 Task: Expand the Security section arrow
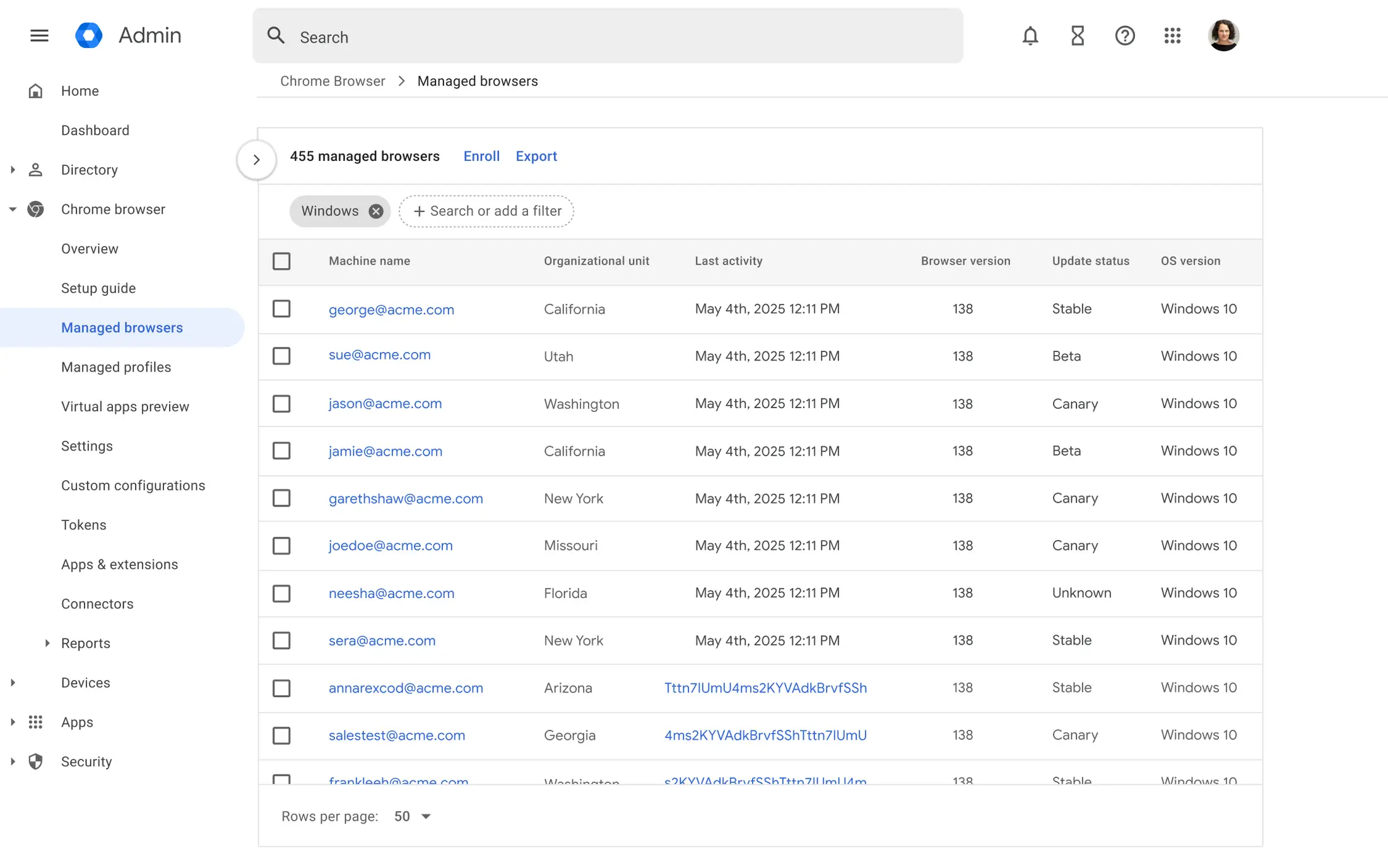13,761
